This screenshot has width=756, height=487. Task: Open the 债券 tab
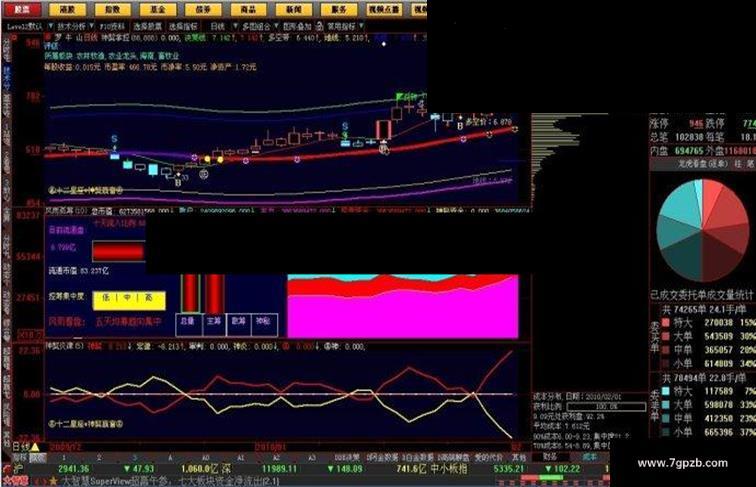pyautogui.click(x=203, y=9)
